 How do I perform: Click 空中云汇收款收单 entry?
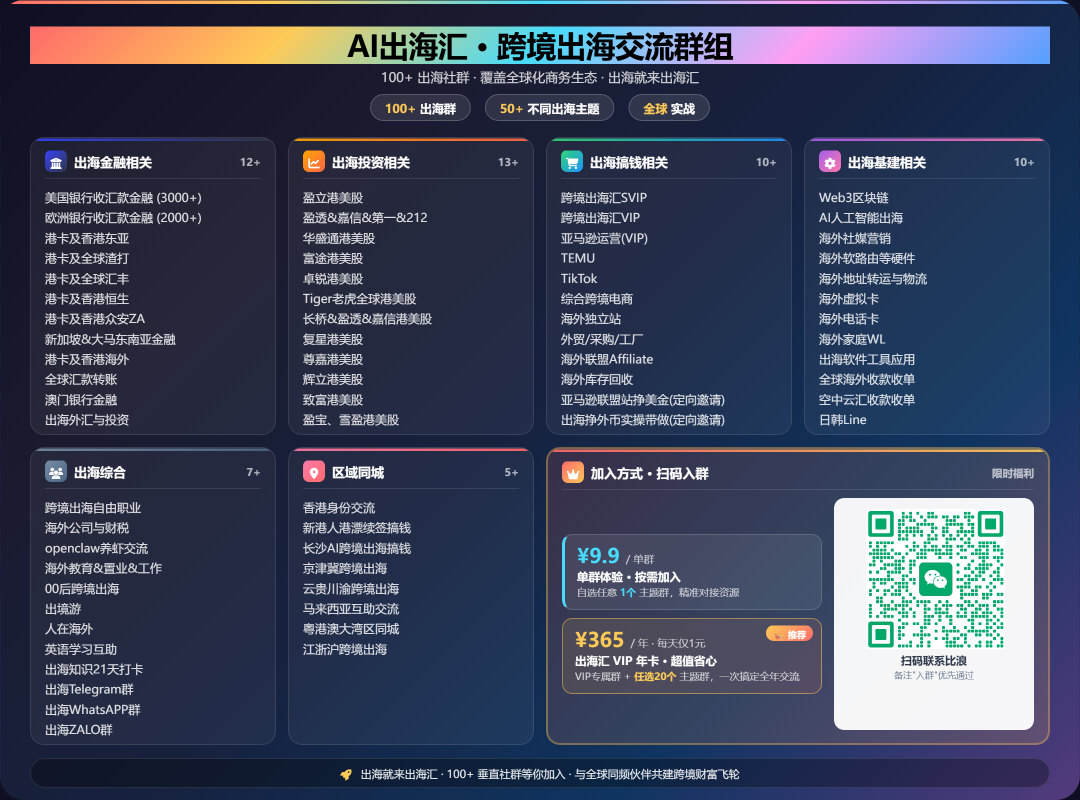pyautogui.click(x=866, y=400)
